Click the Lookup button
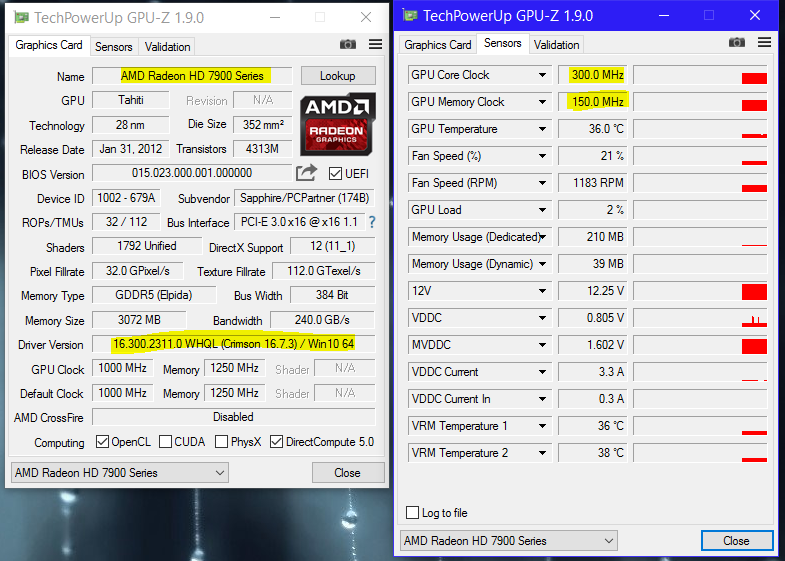The height and width of the screenshot is (561, 785). point(338,76)
